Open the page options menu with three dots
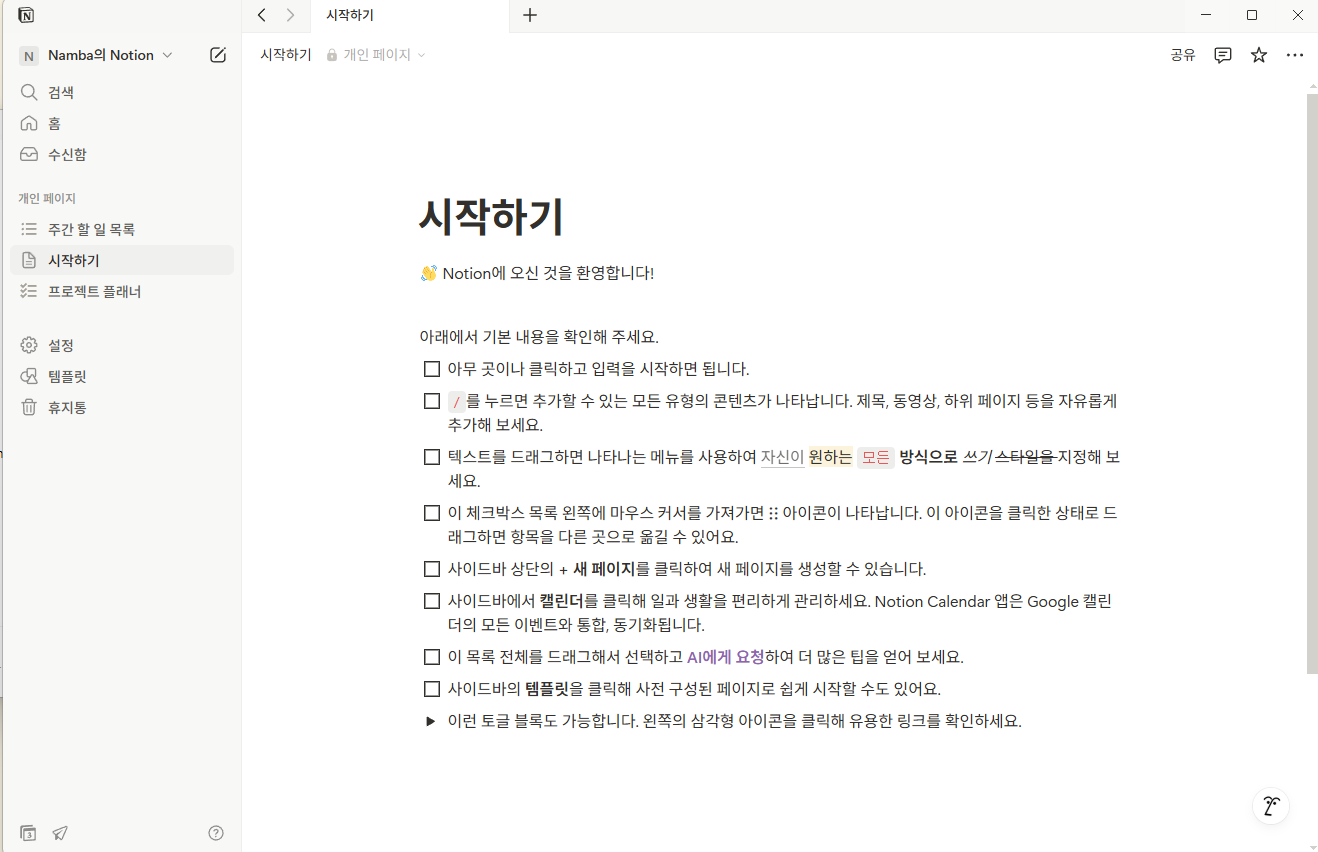1318x852 pixels. tap(1295, 55)
